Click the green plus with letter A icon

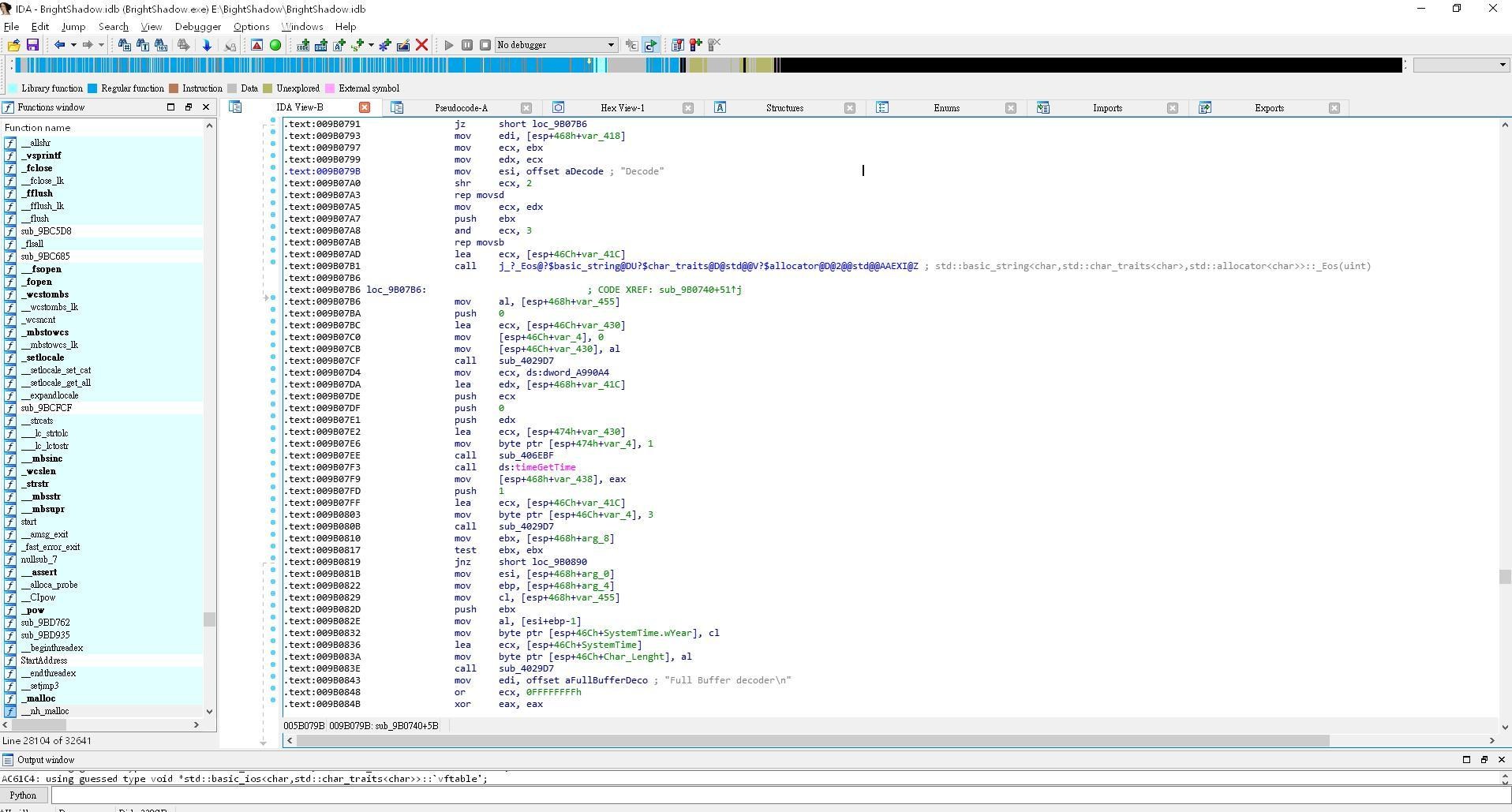point(339,45)
